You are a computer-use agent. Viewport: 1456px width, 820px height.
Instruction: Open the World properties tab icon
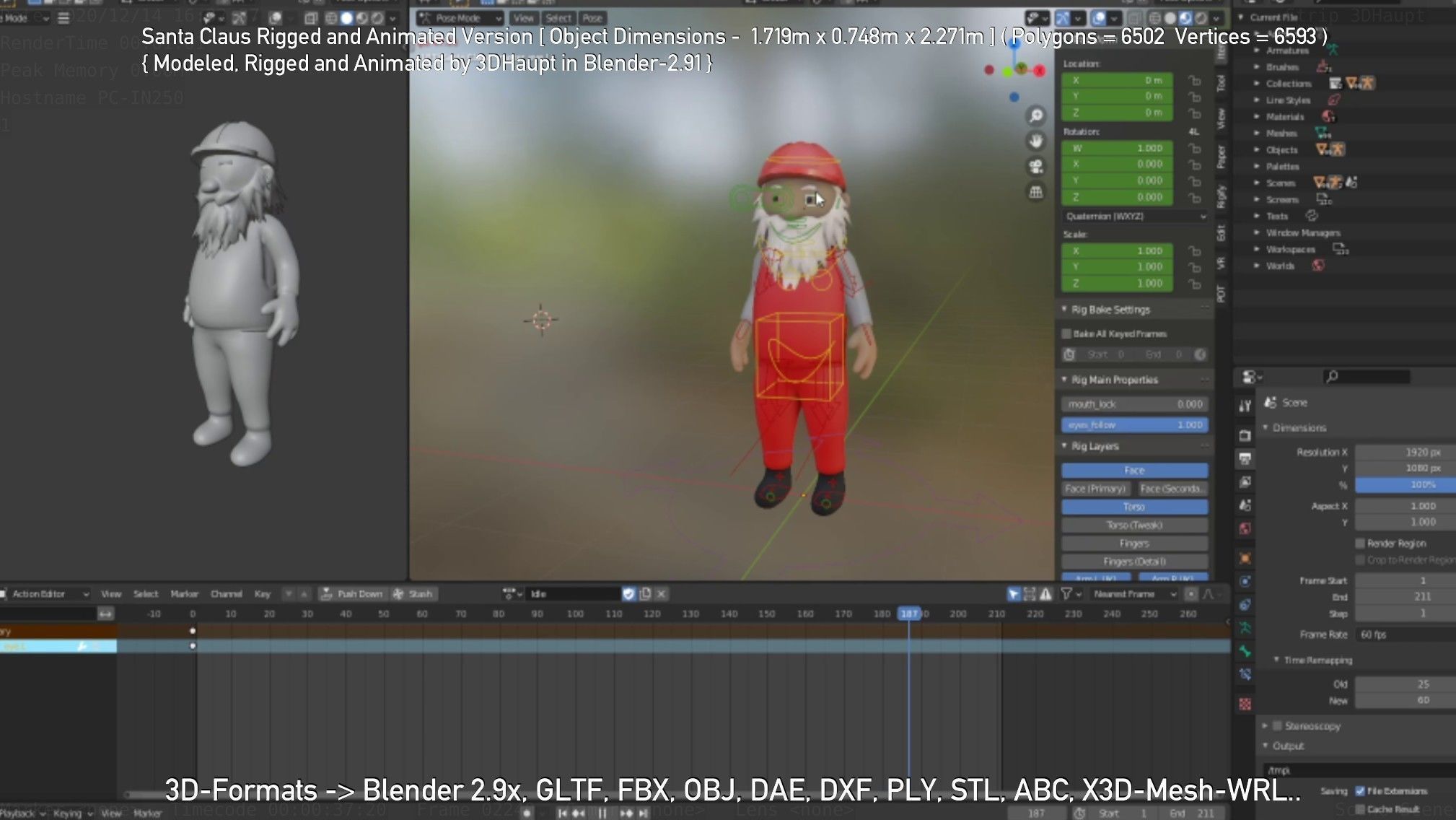click(x=1245, y=528)
